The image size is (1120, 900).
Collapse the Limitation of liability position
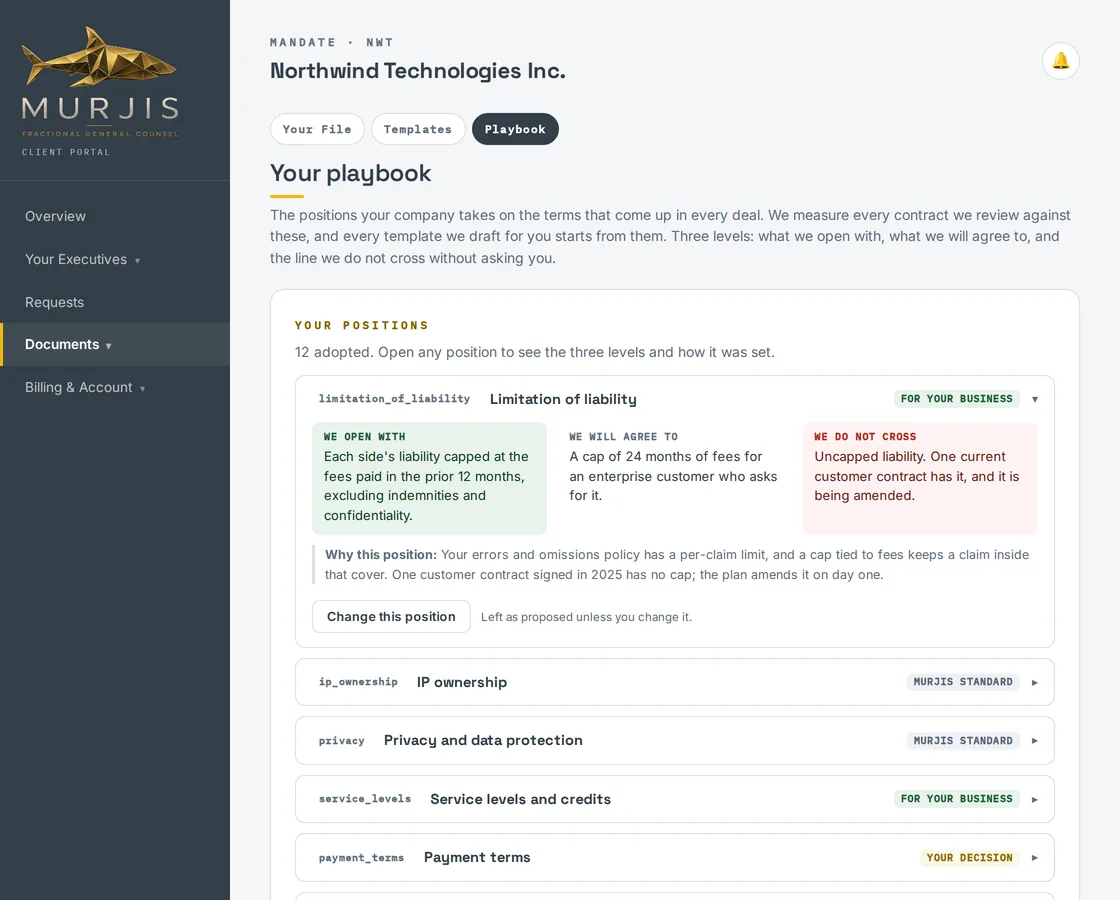click(1034, 399)
